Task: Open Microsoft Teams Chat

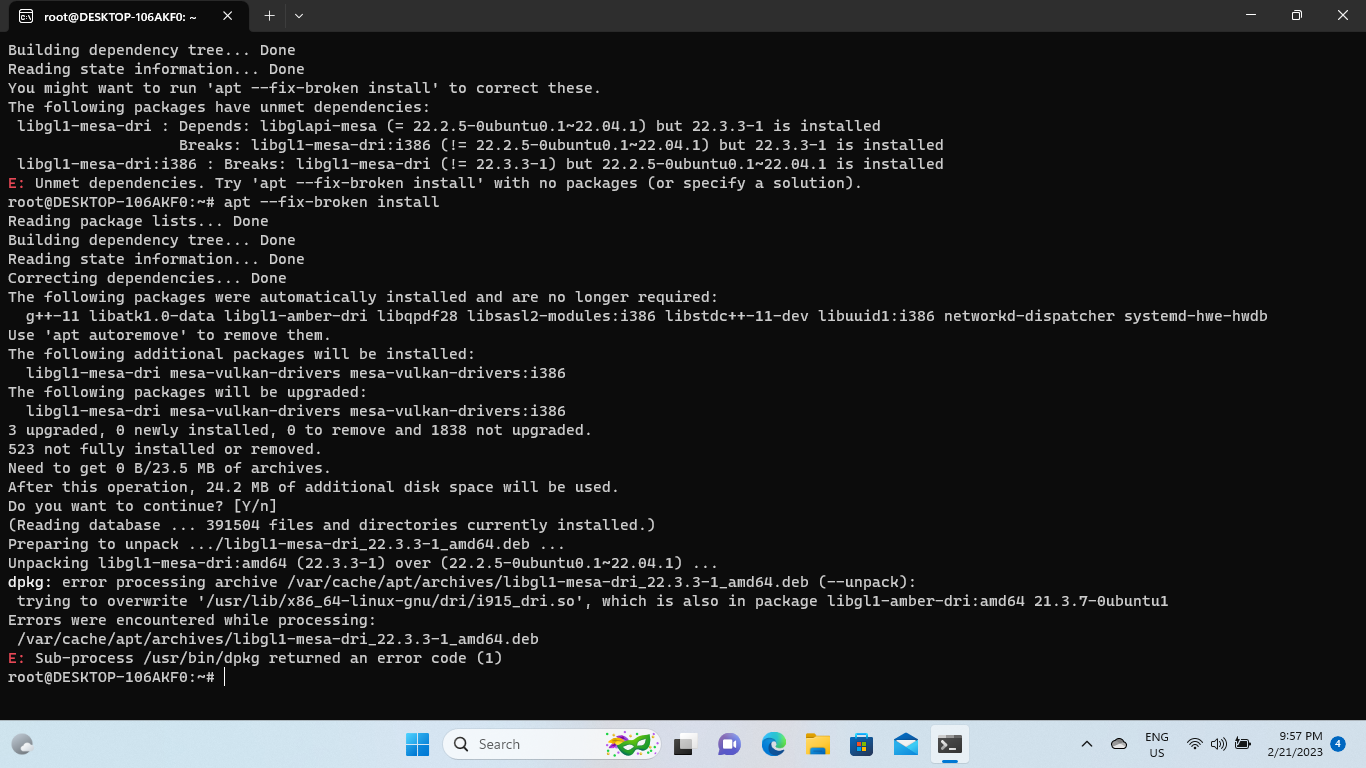Action: 728,744
